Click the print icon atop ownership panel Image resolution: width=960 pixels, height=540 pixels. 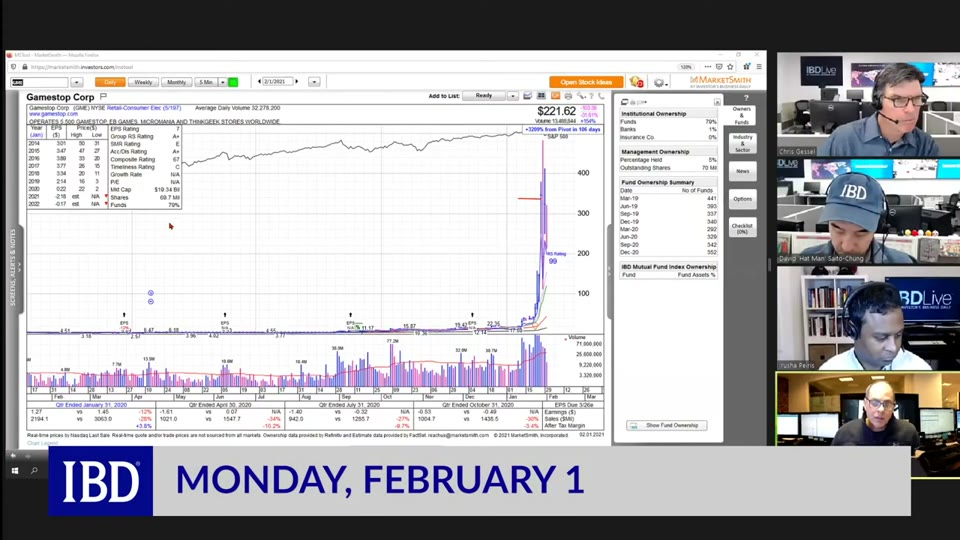(634, 102)
